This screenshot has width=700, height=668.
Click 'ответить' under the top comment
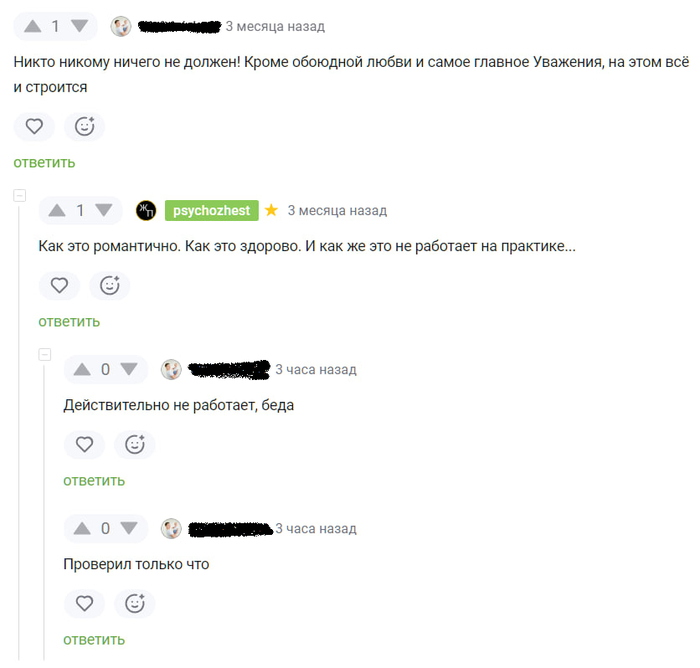[x=44, y=163]
